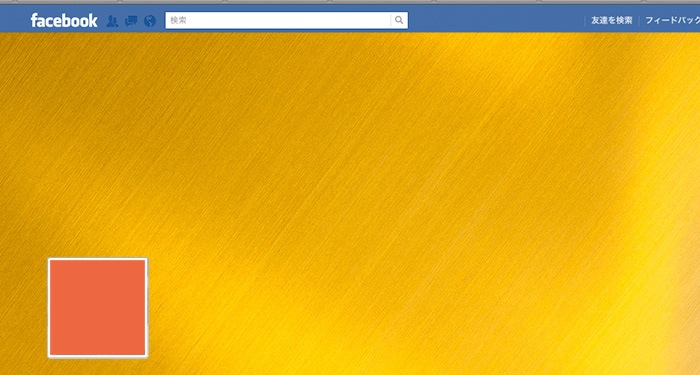The image size is (700, 375).
Task: Check the inbox with the chat-bubbles icon
Action: click(x=131, y=21)
